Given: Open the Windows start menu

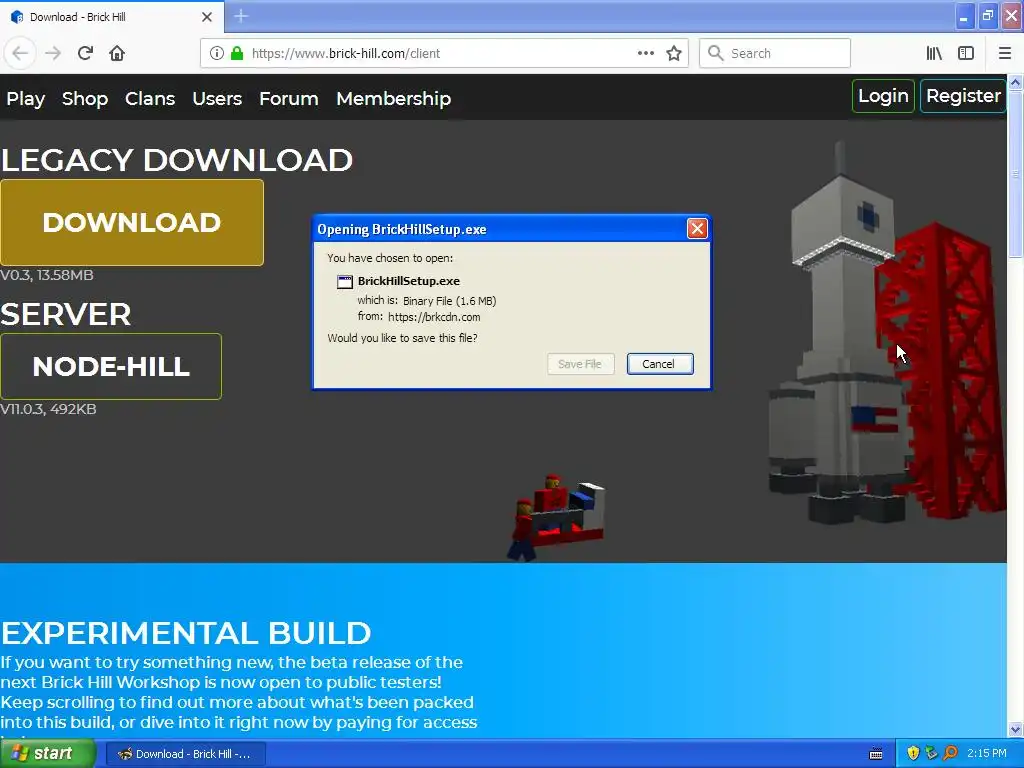Looking at the screenshot, I should coord(48,753).
